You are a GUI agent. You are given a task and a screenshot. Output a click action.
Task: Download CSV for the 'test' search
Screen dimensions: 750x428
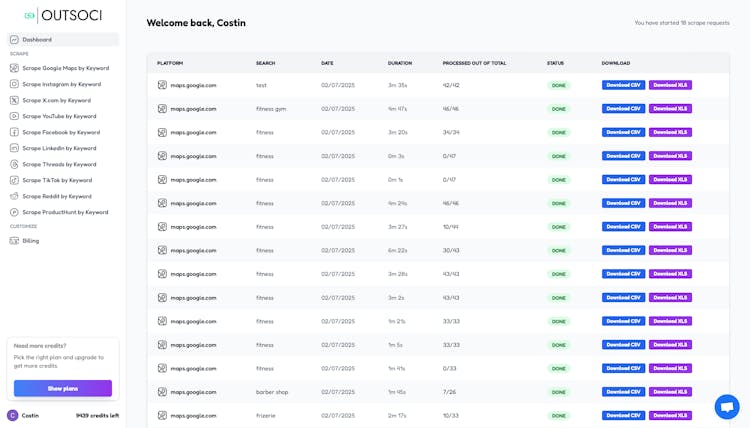click(623, 85)
